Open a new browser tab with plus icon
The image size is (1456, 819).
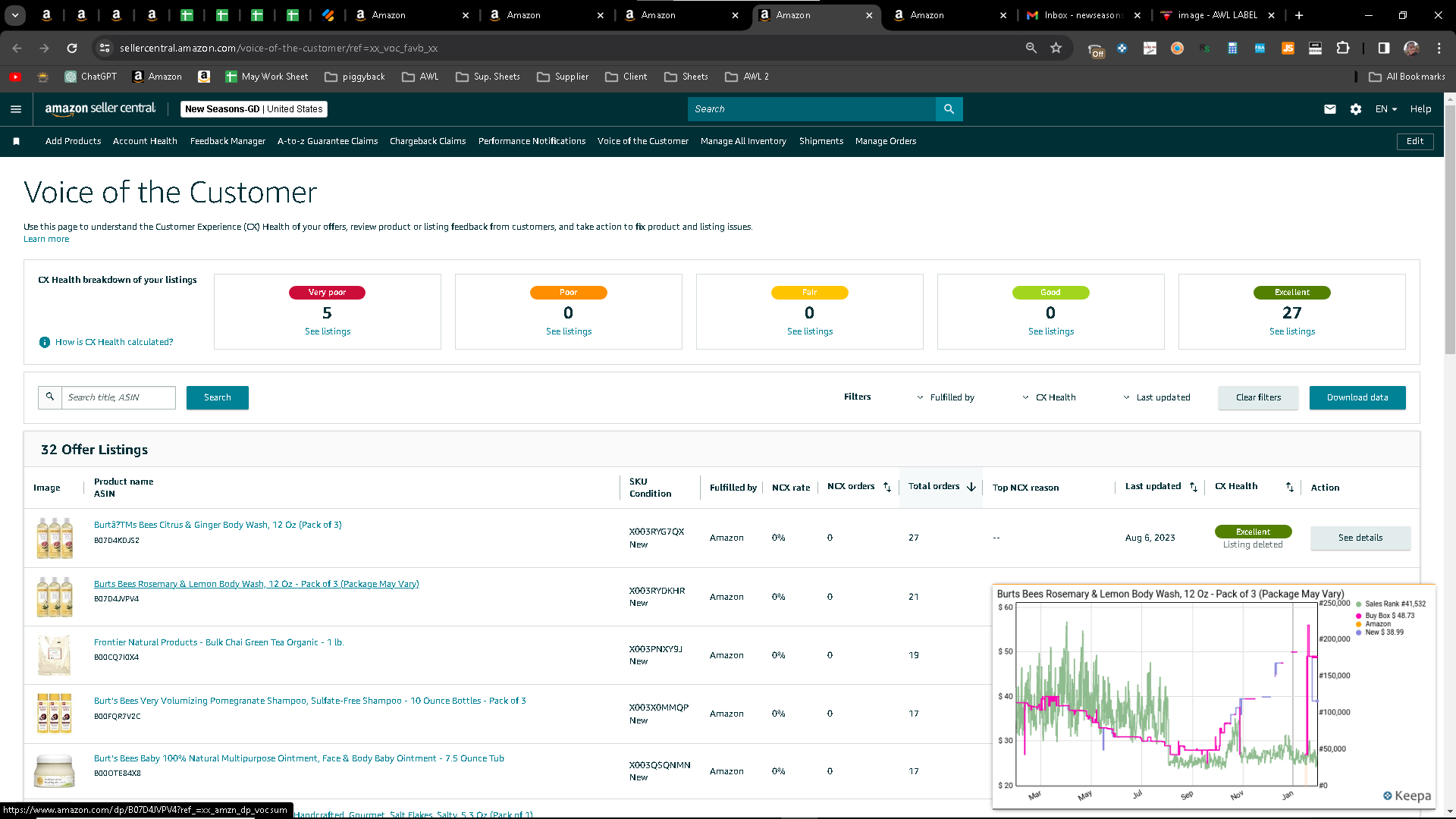(1299, 15)
